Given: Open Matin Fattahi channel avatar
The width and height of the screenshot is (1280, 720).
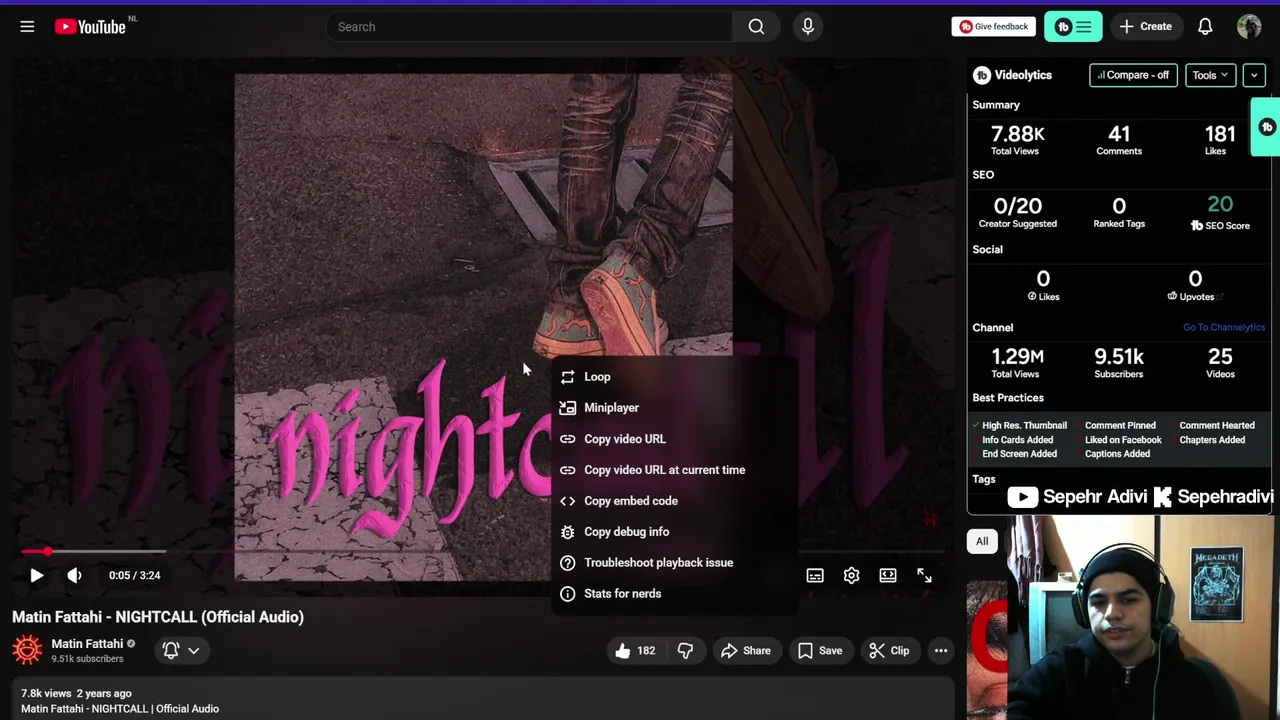Looking at the screenshot, I should (27, 650).
